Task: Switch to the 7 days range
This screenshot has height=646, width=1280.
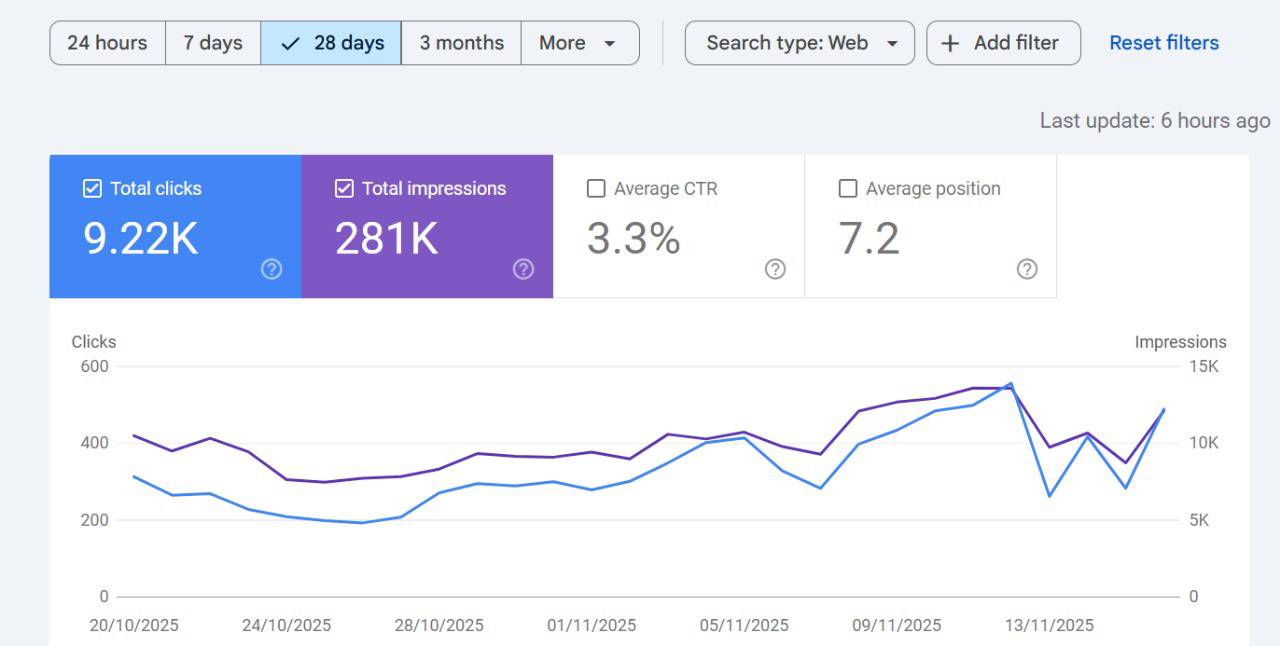Action: [x=213, y=43]
